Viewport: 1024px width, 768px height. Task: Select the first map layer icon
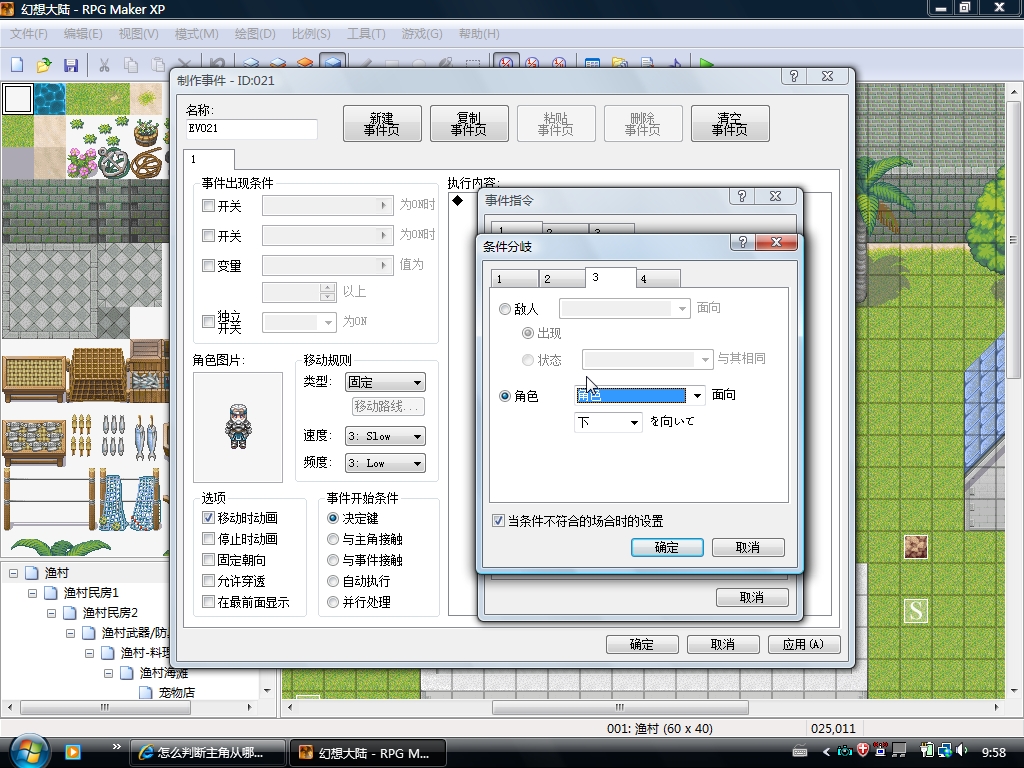[251, 63]
